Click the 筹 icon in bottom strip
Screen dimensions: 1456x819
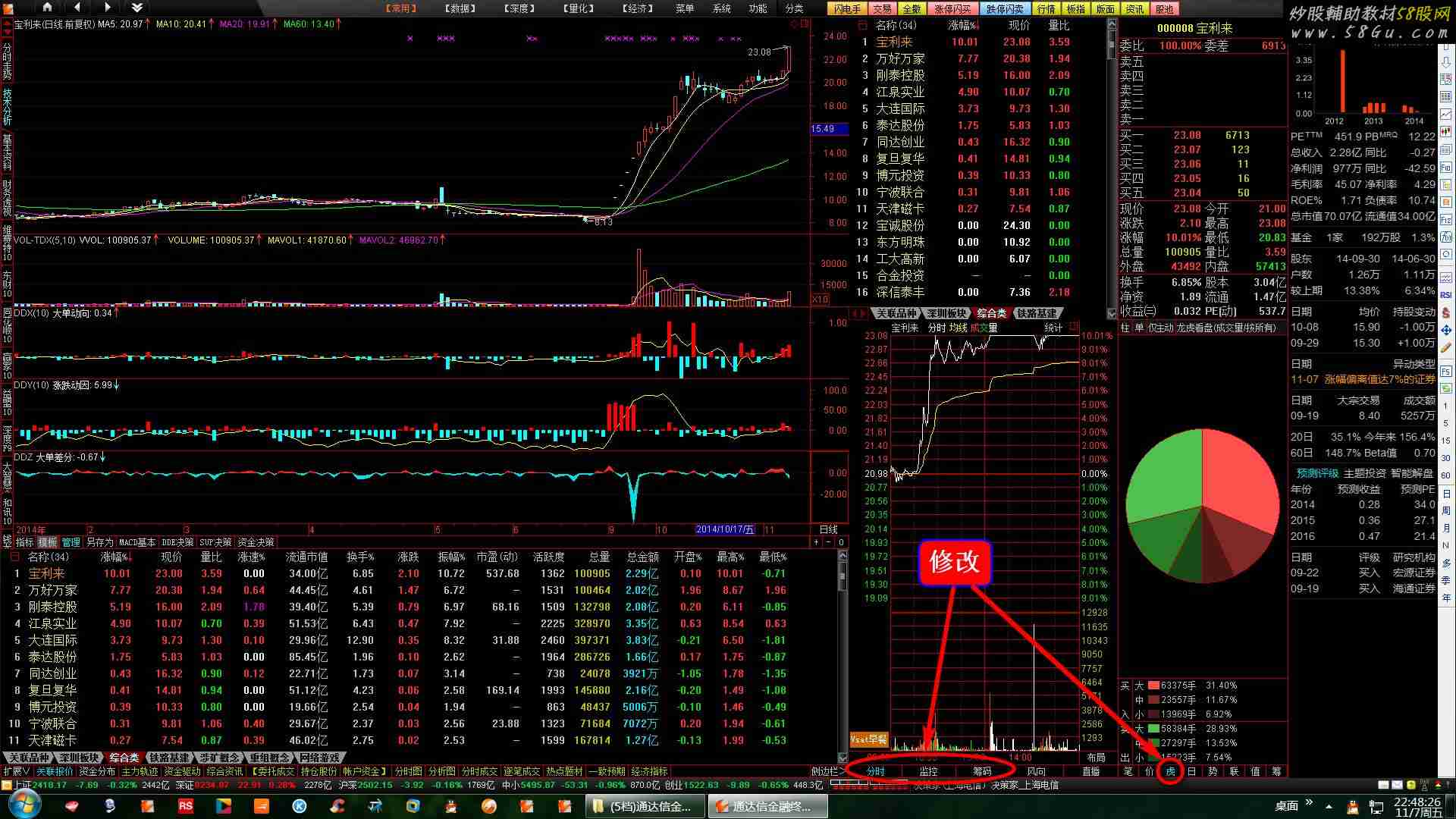coord(1276,771)
